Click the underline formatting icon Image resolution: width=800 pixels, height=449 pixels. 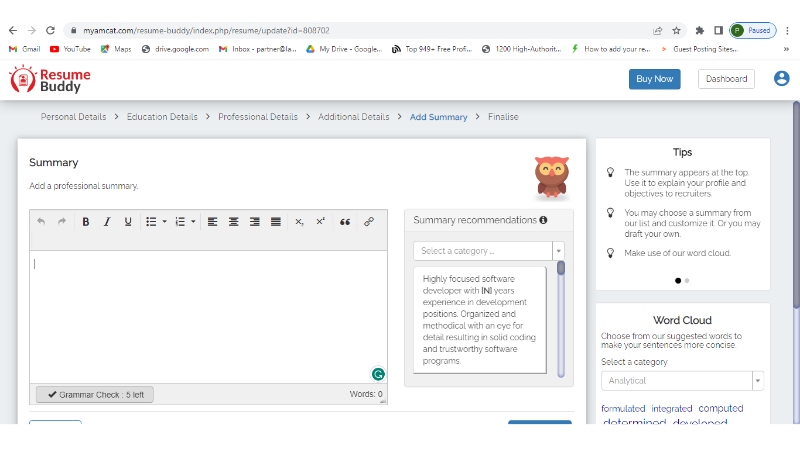point(128,222)
